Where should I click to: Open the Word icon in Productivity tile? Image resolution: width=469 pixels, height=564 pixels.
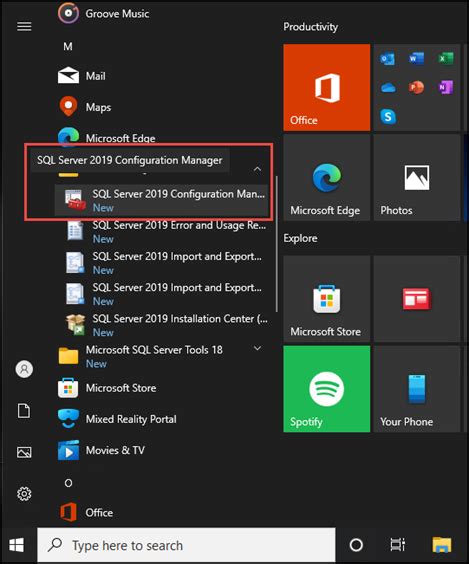[x=416, y=58]
